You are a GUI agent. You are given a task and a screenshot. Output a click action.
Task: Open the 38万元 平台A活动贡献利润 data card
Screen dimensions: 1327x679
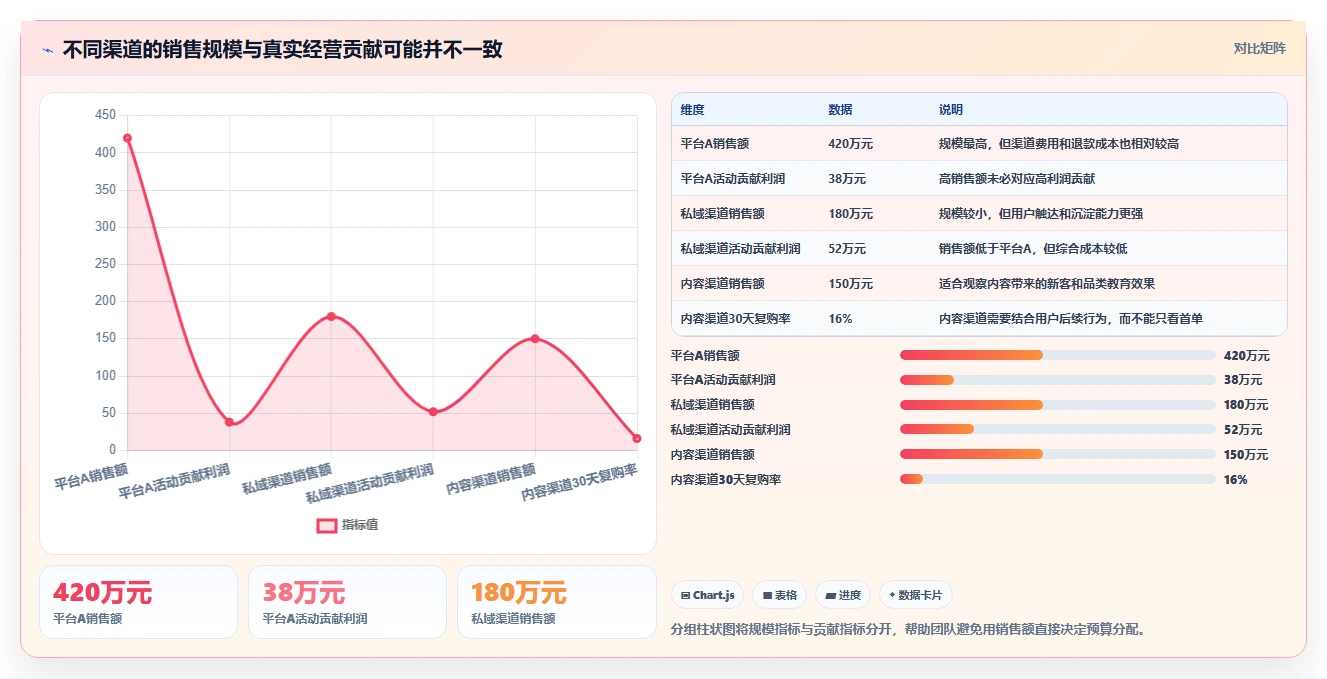click(x=347, y=602)
